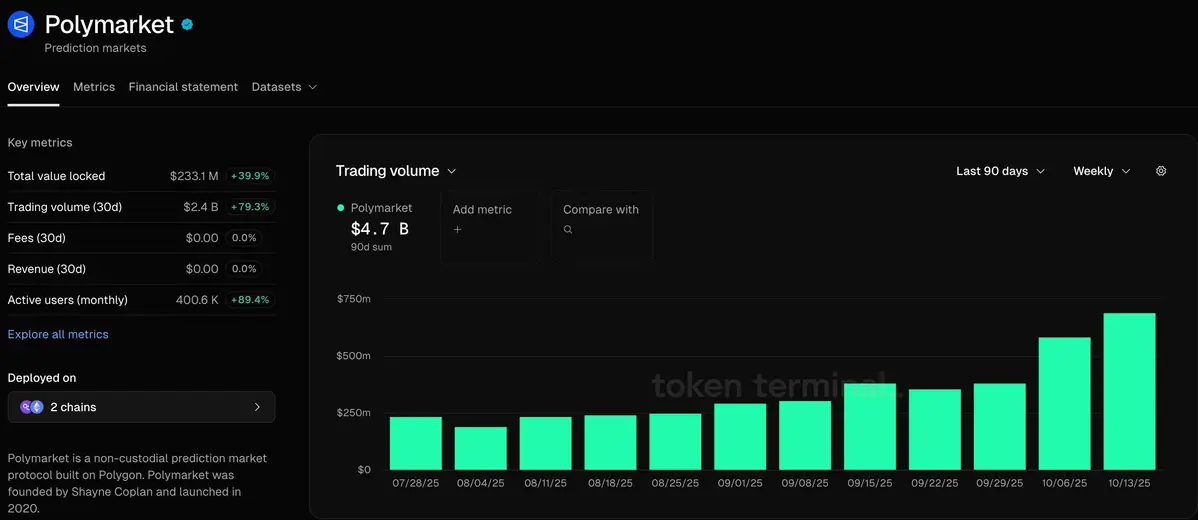Switch to the Metrics tab
1198x520 pixels.
point(94,87)
